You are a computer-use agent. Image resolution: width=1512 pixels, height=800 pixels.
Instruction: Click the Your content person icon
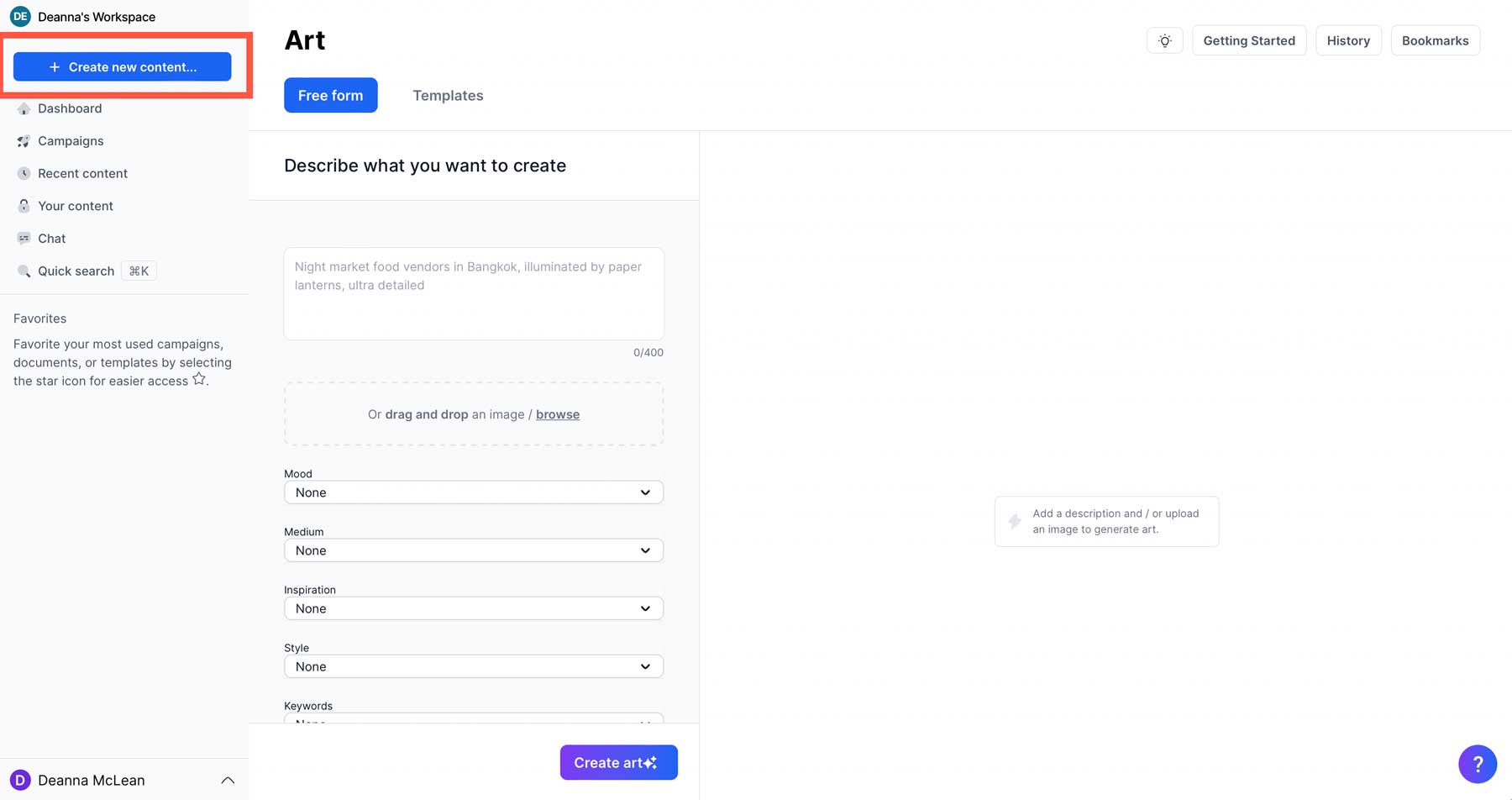click(x=23, y=206)
